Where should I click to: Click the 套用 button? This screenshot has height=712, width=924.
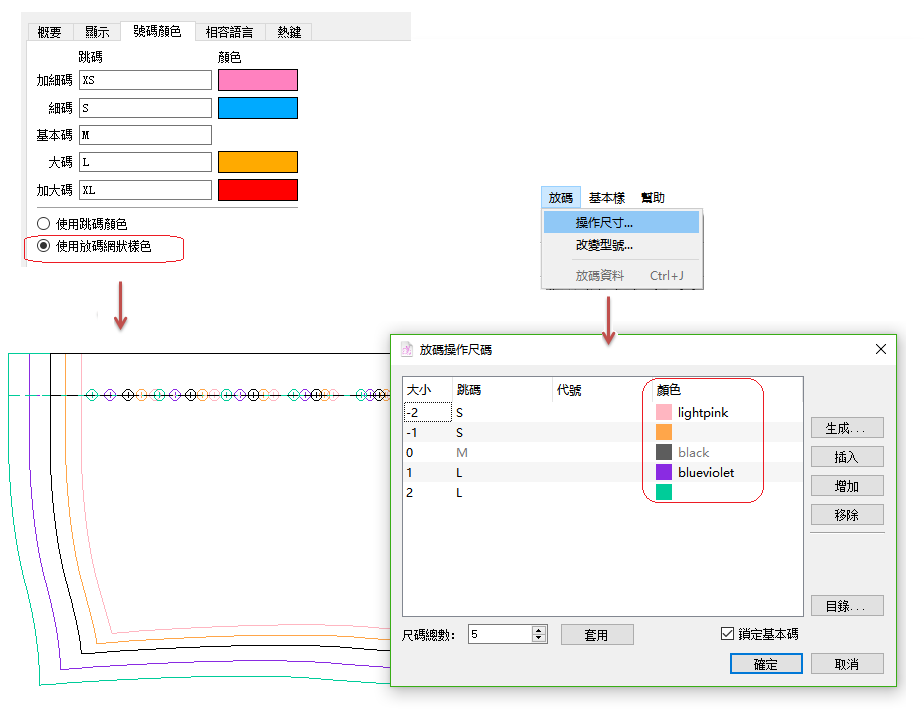click(x=597, y=635)
